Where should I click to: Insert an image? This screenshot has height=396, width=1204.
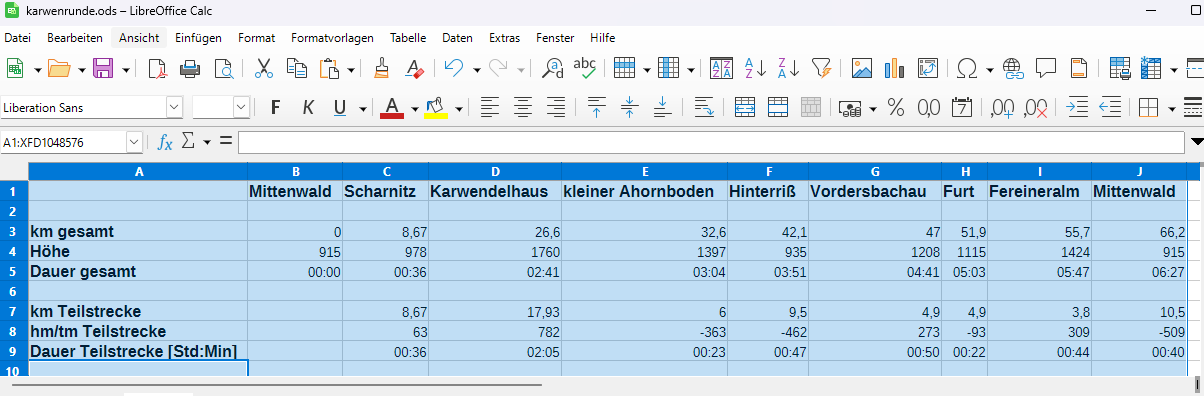pyautogui.click(x=862, y=69)
